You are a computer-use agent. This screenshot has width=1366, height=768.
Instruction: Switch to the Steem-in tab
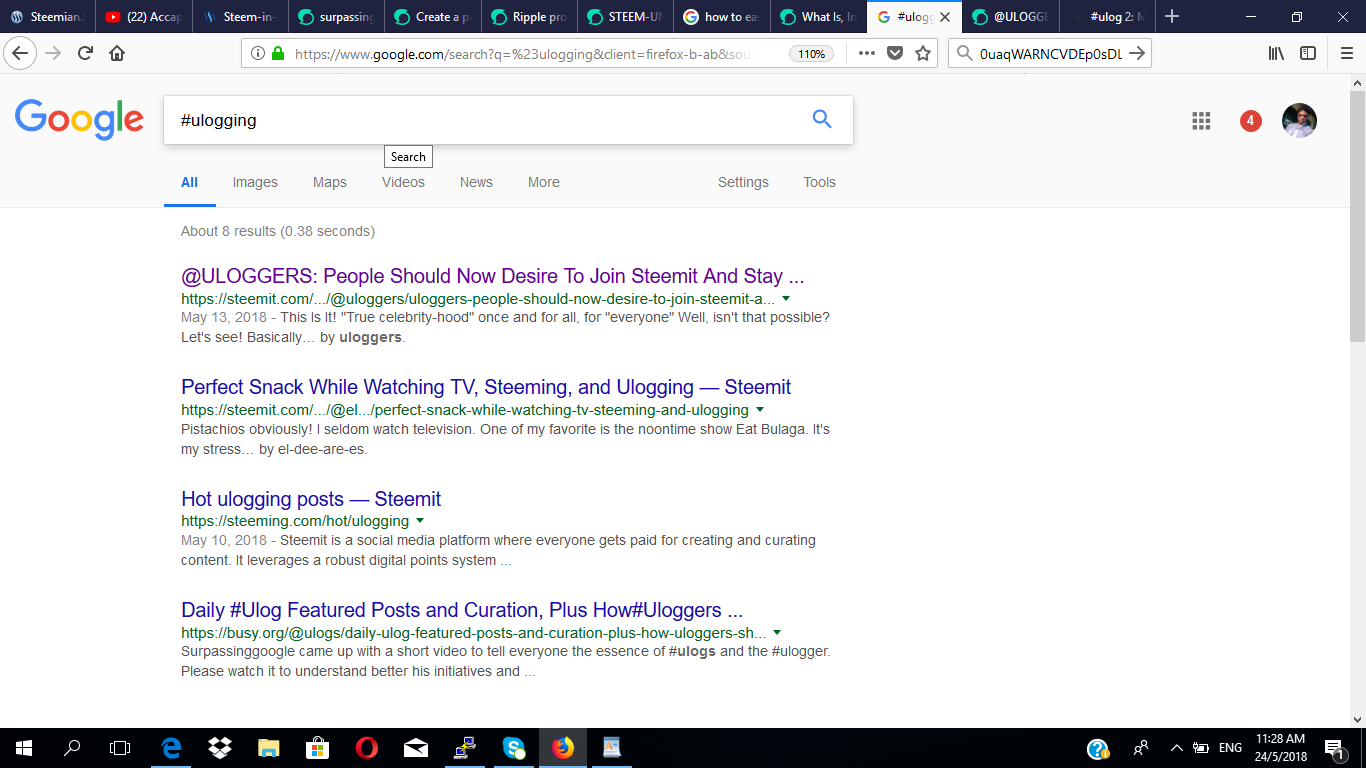[240, 17]
